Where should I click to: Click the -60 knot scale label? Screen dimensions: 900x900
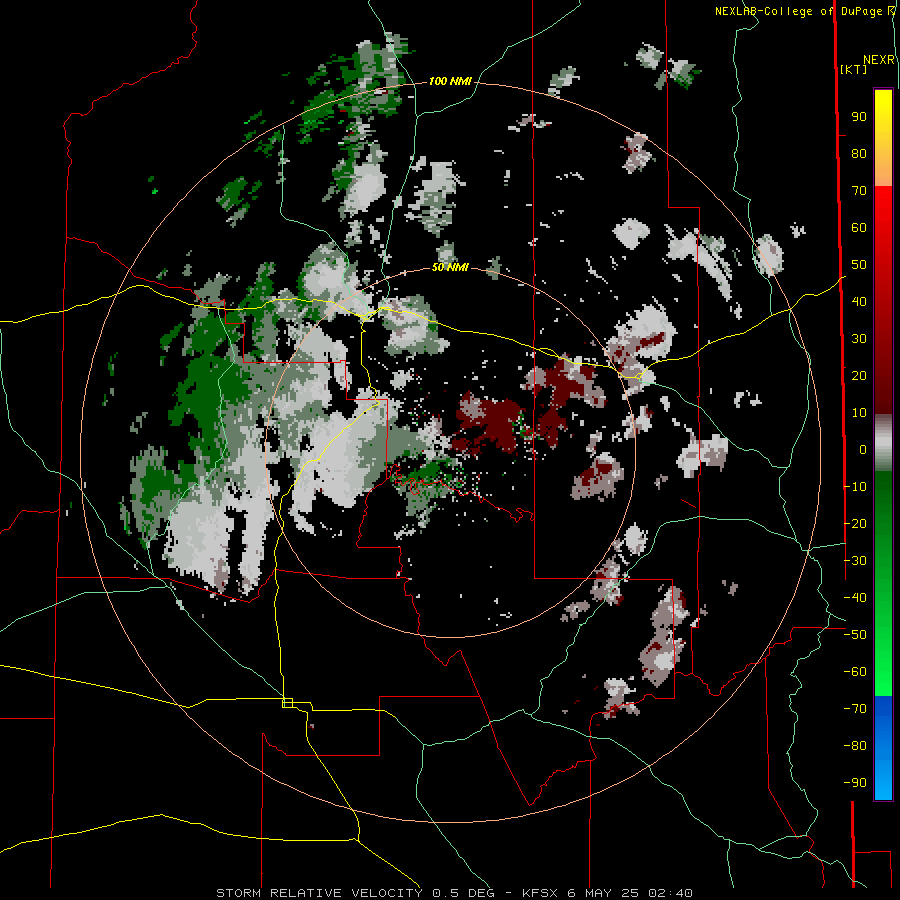click(855, 672)
